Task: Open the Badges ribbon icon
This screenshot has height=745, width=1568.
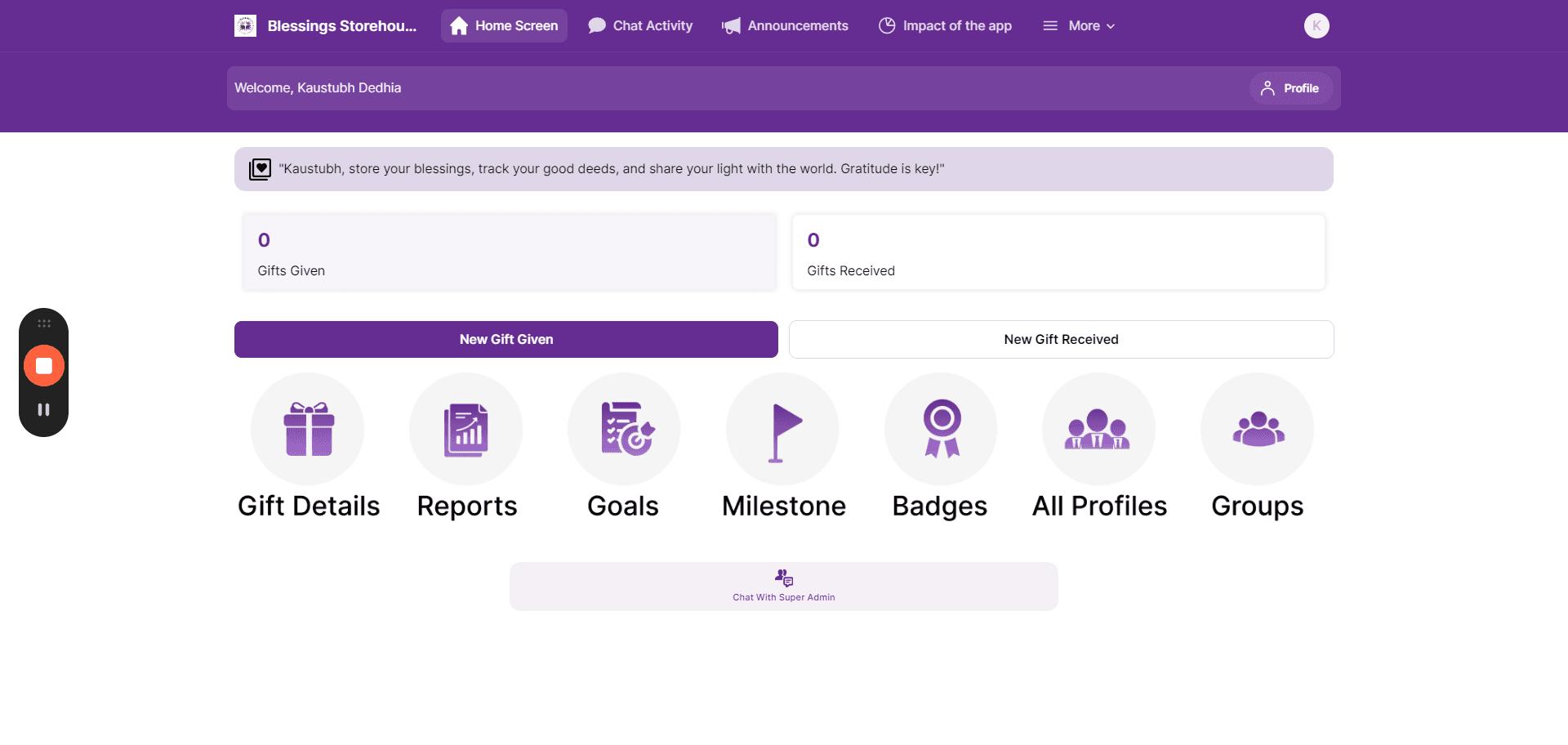Action: (942, 429)
